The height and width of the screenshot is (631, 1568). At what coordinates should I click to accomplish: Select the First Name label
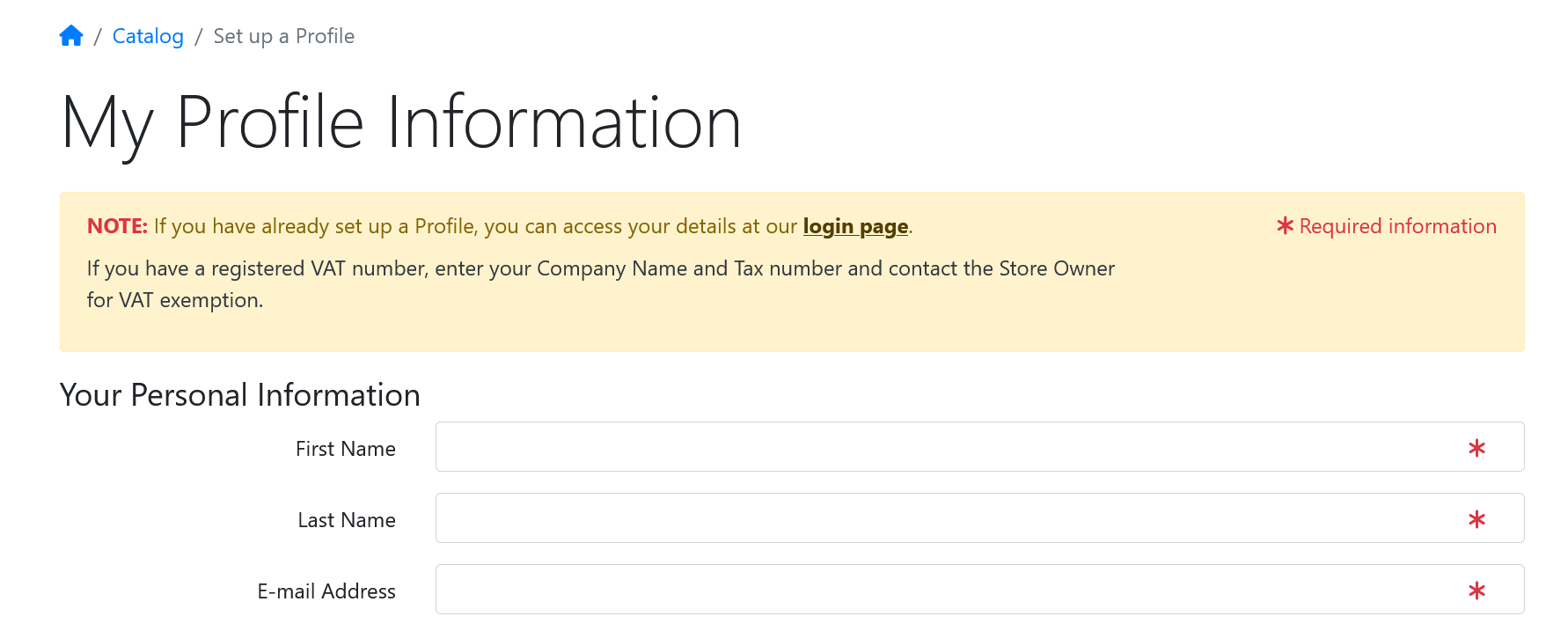[346, 449]
